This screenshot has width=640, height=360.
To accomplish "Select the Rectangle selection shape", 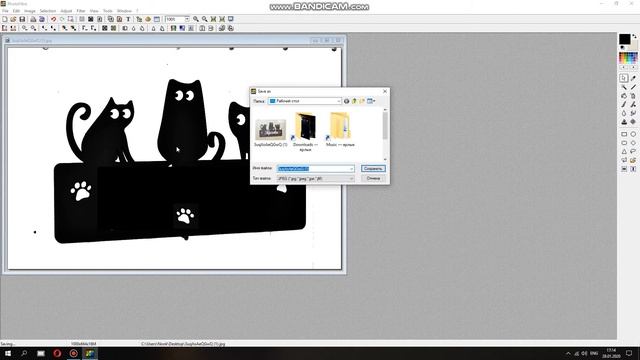I will click(x=624, y=134).
